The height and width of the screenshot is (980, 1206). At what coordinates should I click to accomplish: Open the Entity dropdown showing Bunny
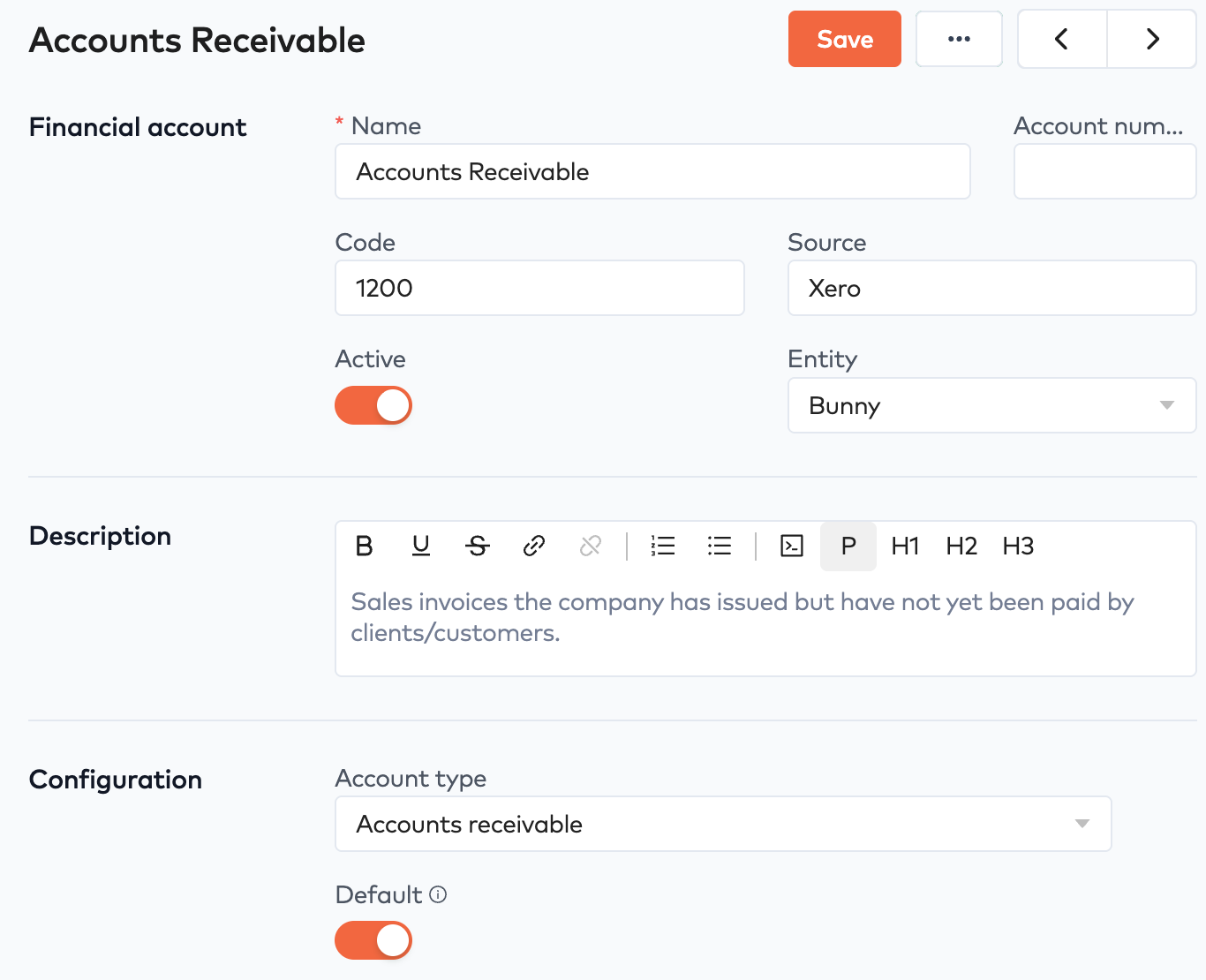pos(992,405)
